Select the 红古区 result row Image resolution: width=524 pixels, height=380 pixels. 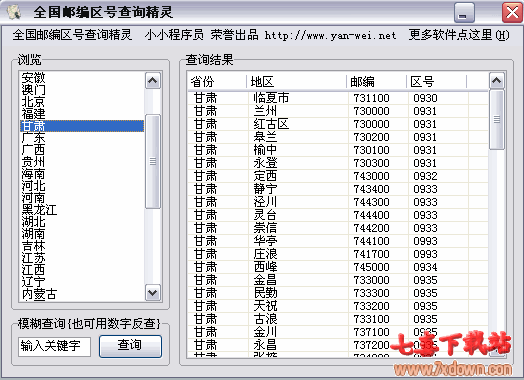(x=338, y=124)
